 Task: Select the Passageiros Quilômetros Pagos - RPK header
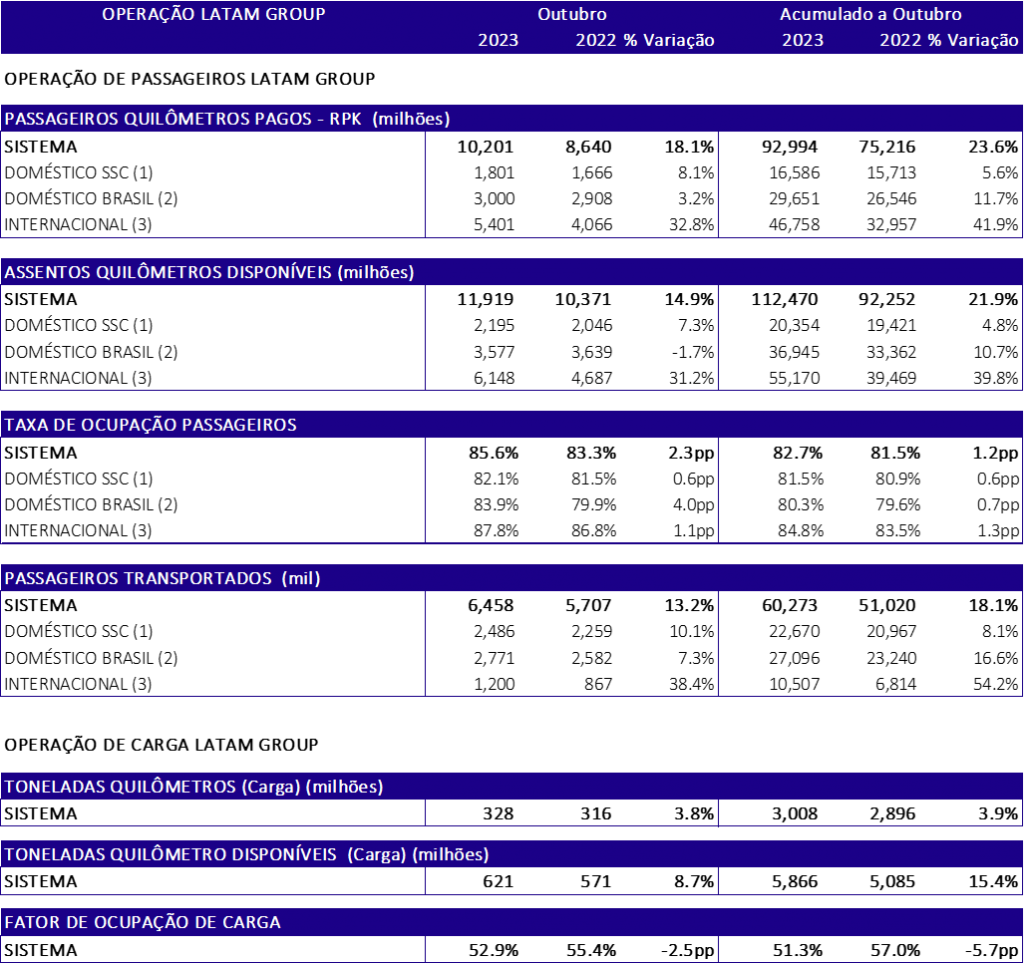coord(227,119)
